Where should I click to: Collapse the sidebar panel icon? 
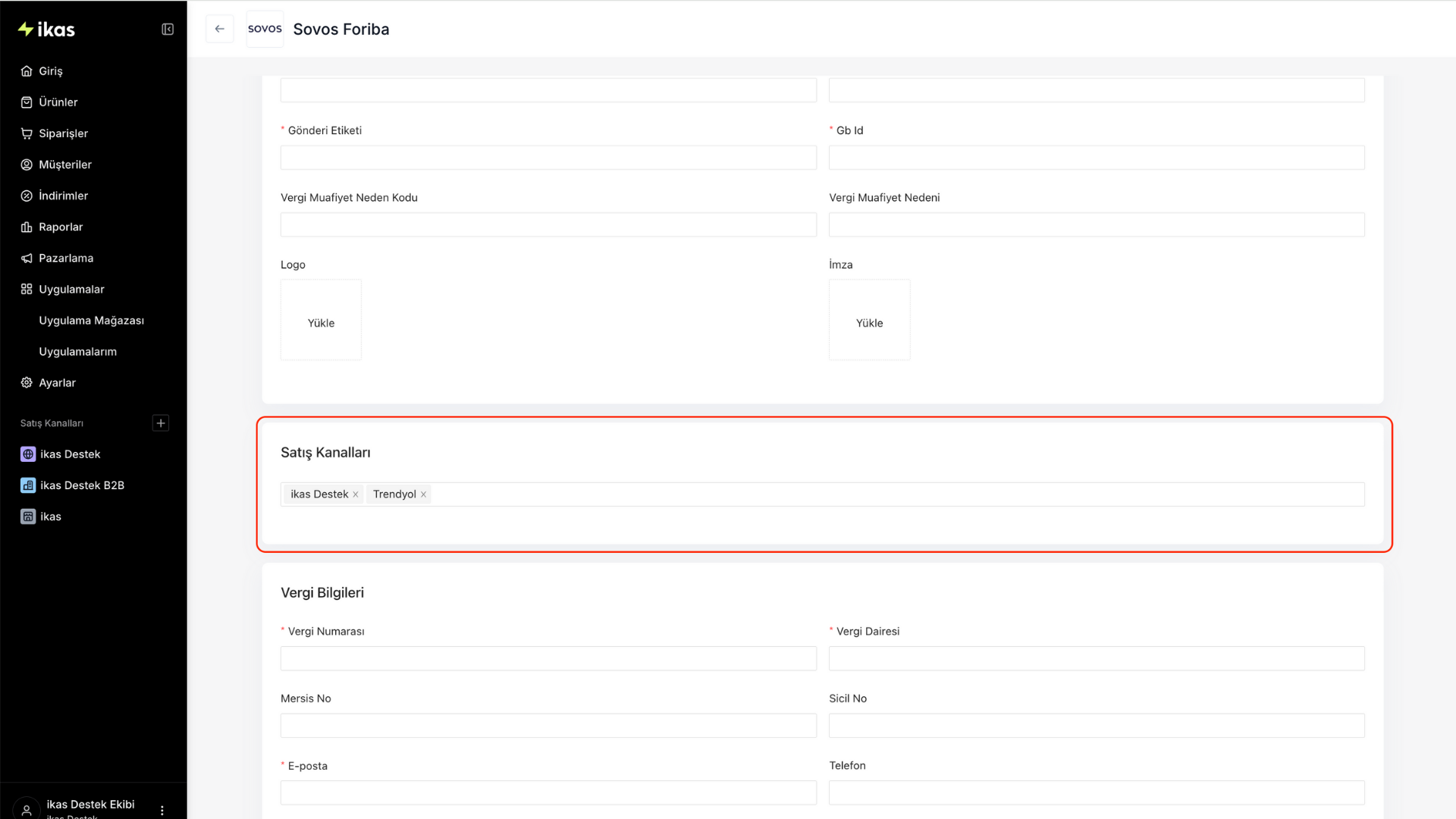pyautogui.click(x=168, y=30)
